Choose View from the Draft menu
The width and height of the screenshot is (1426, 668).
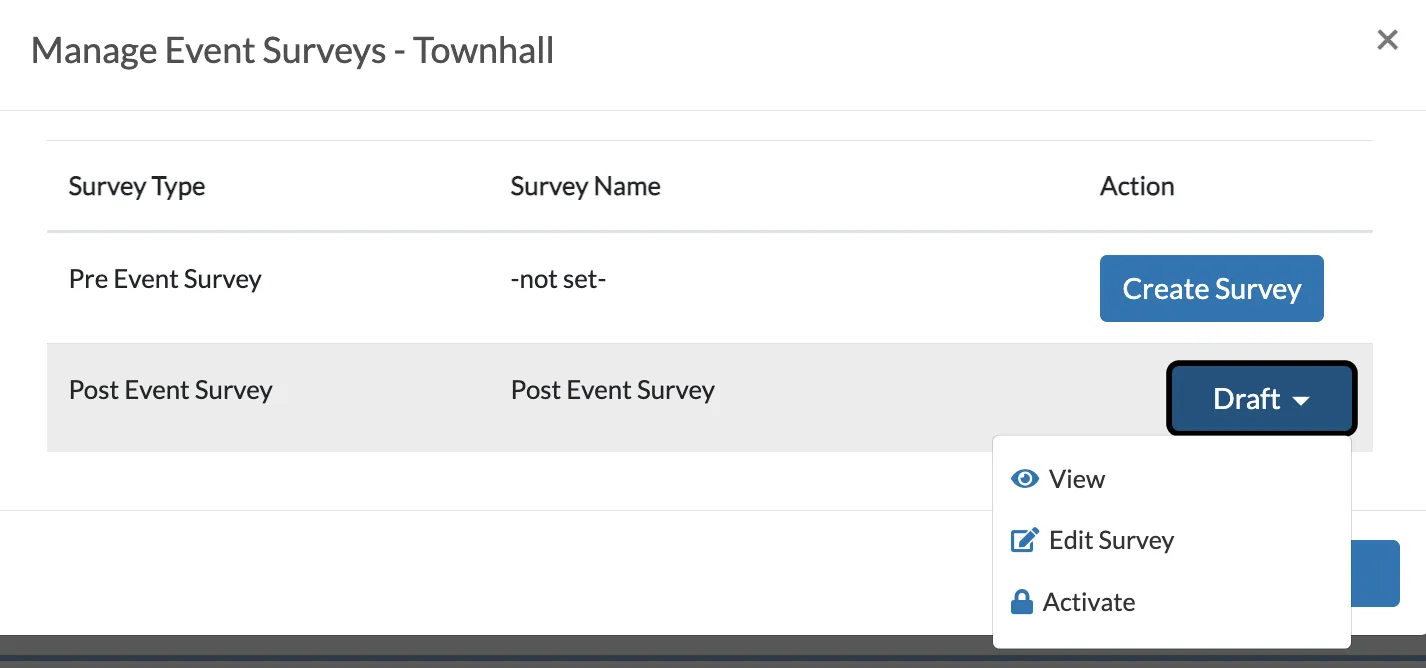1172,479
